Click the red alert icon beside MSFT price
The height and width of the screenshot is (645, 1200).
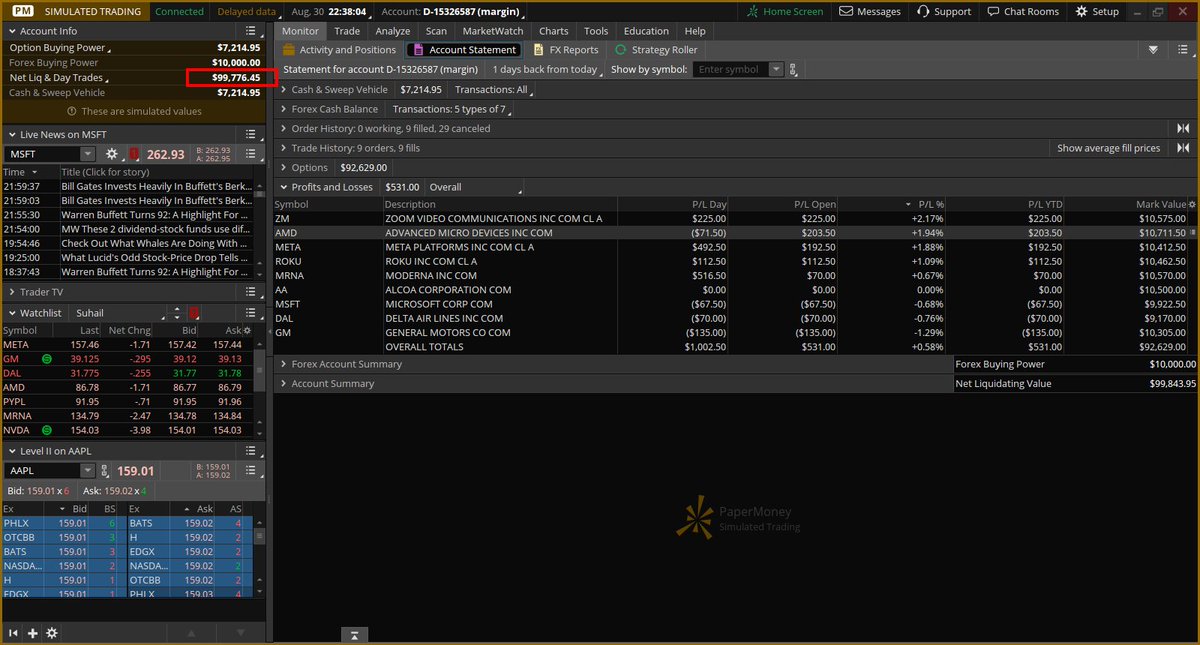tap(134, 154)
